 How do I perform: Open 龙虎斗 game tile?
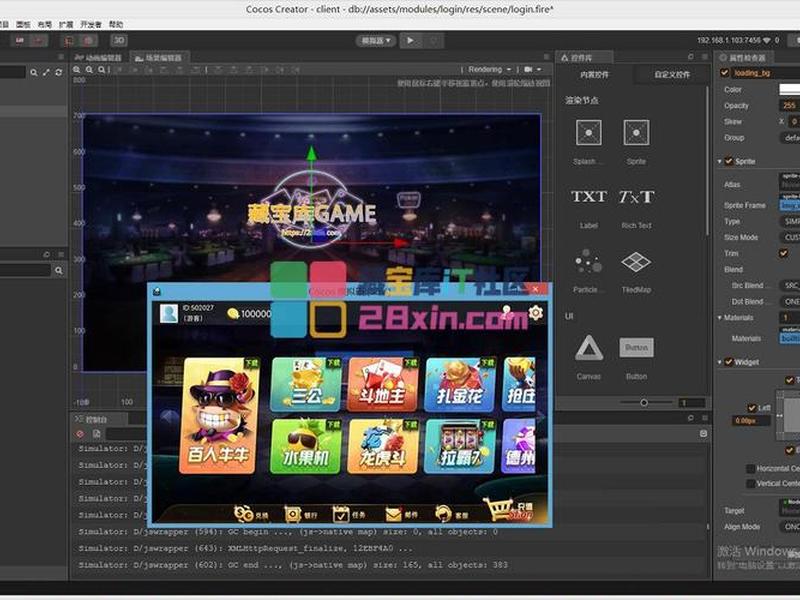coord(382,446)
